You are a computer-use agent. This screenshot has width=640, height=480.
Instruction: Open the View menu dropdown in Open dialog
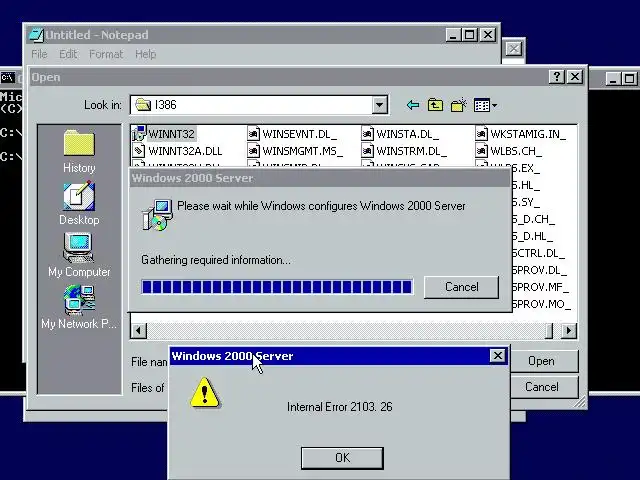(x=485, y=105)
